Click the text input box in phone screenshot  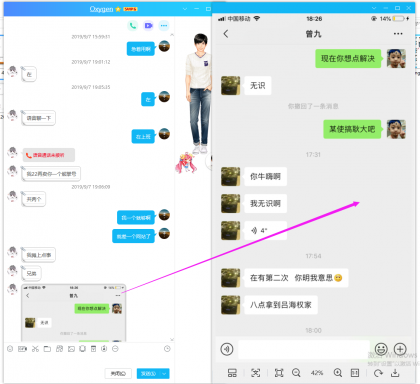click(x=304, y=349)
